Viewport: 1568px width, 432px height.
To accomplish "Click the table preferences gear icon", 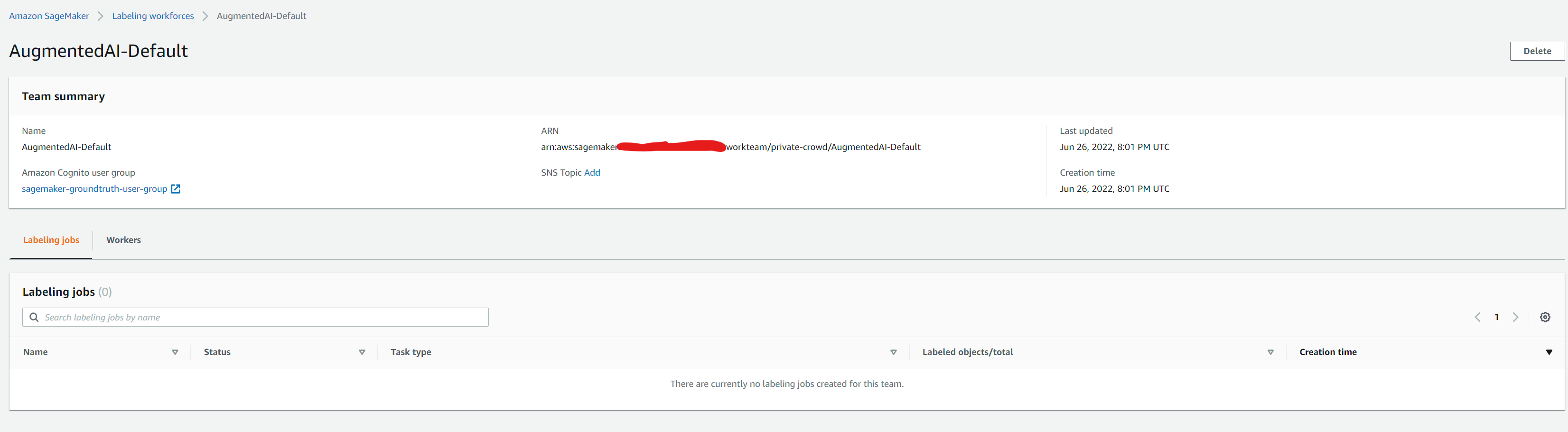I will (x=1545, y=317).
